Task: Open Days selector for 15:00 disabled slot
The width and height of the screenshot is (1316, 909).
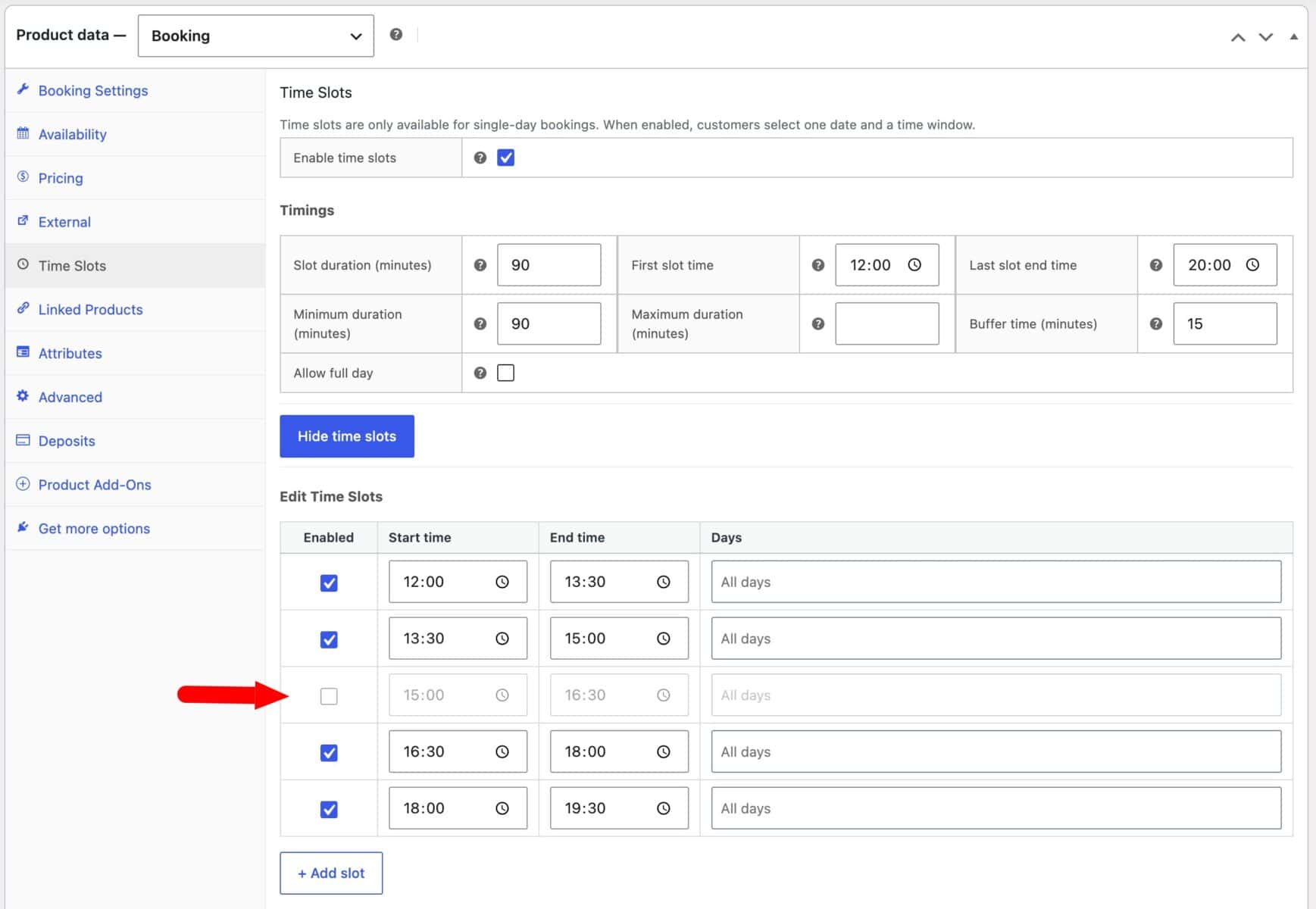Action: [996, 695]
